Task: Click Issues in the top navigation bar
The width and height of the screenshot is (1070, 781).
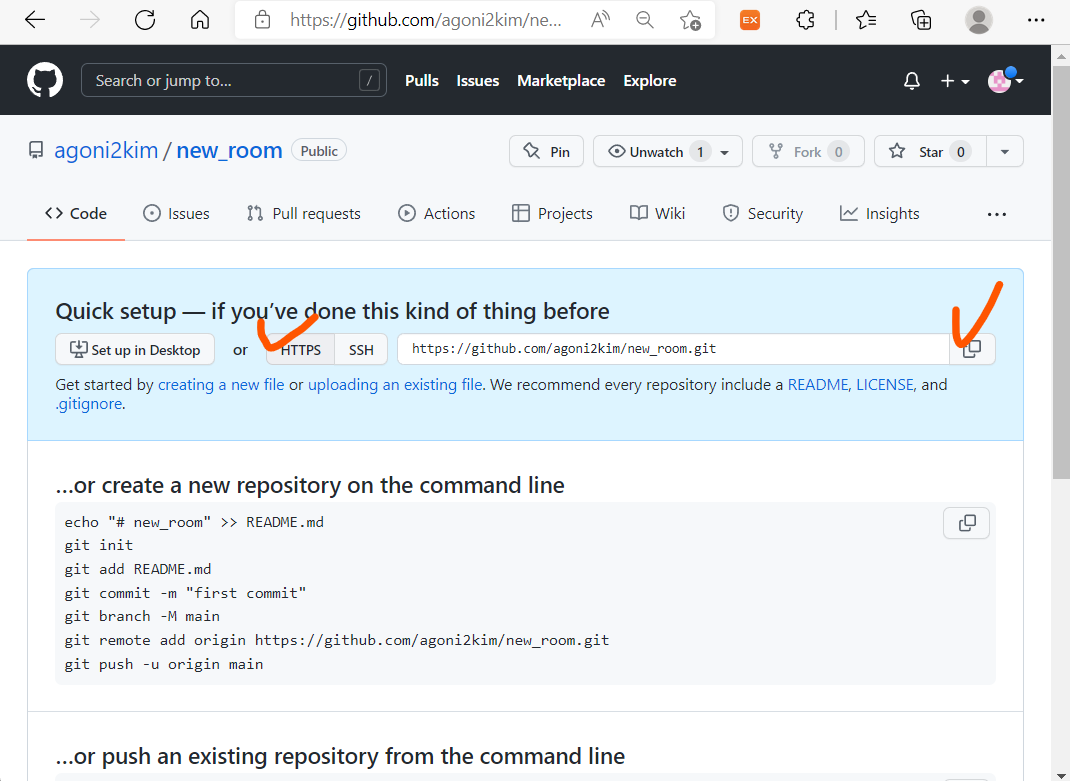Action: (x=478, y=81)
